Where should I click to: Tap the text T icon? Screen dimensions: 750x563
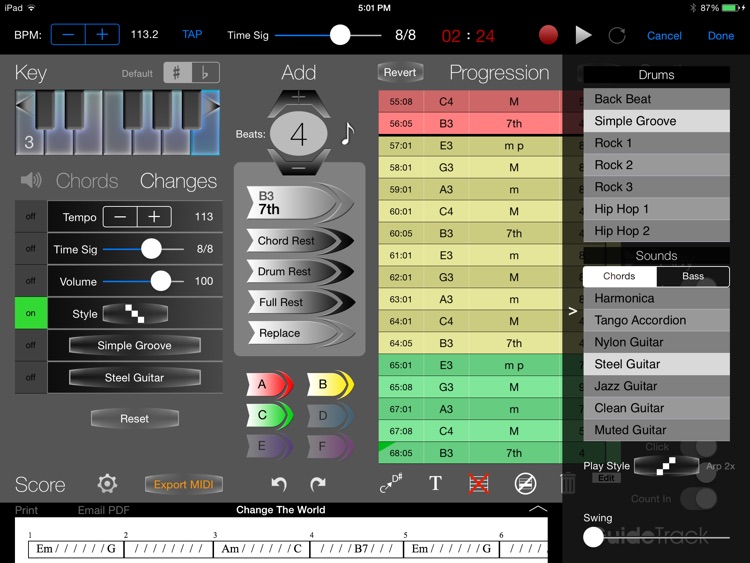435,484
